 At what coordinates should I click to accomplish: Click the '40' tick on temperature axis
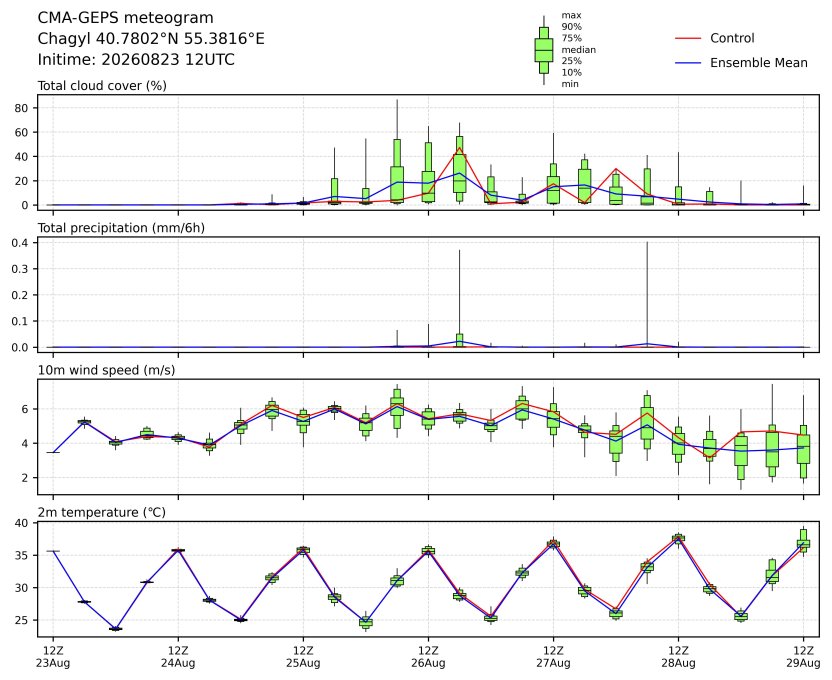click(x=21, y=524)
